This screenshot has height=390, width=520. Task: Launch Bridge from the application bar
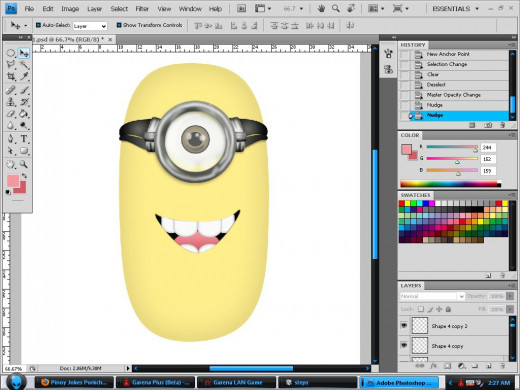[241, 9]
